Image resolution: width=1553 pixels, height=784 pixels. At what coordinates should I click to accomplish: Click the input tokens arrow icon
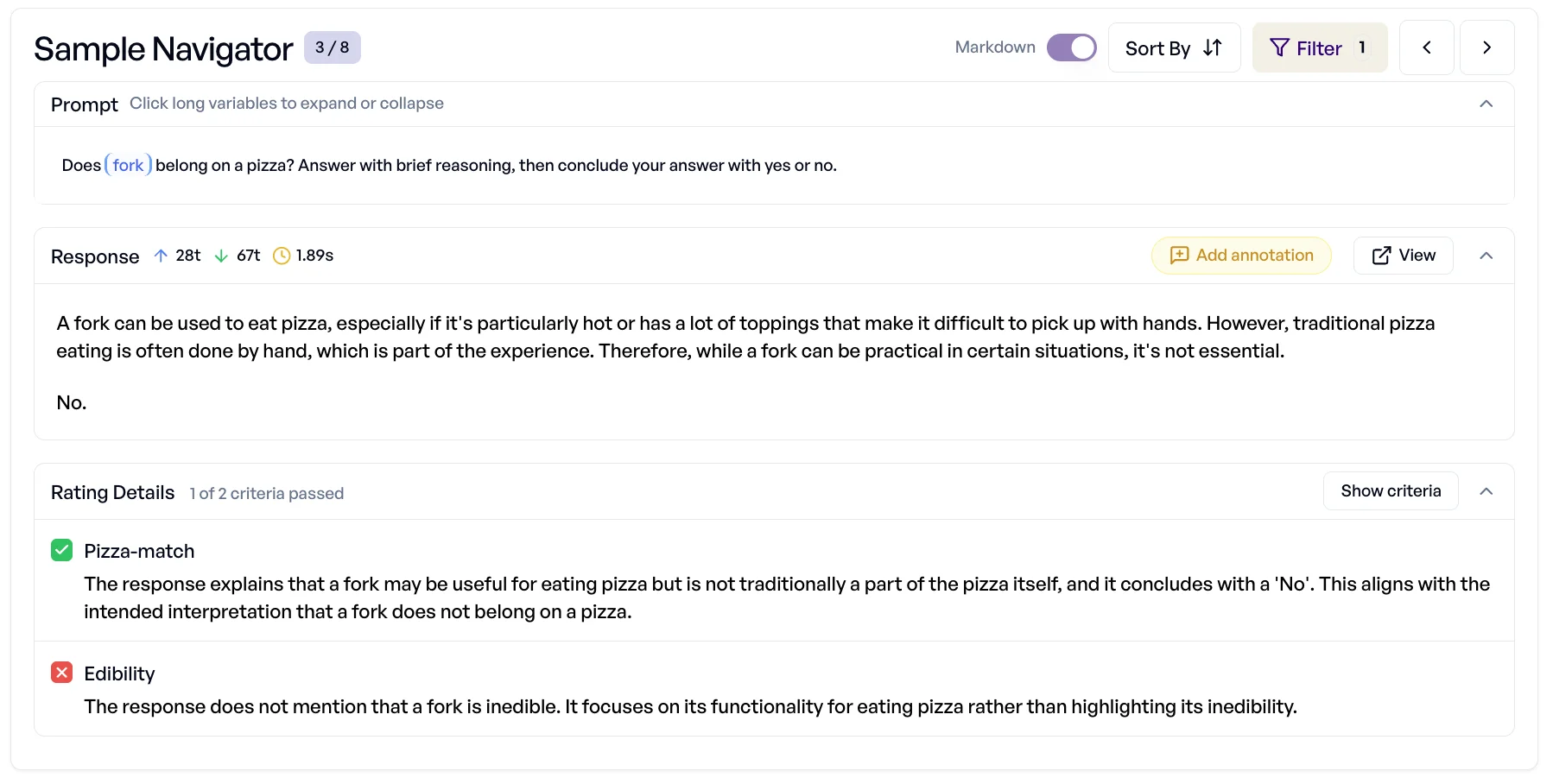tap(160, 255)
